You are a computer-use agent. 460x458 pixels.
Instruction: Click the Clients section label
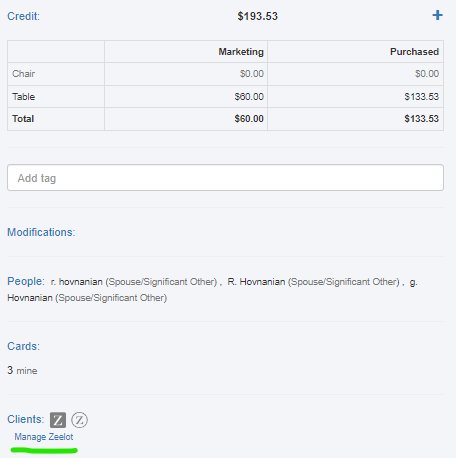coord(25,419)
